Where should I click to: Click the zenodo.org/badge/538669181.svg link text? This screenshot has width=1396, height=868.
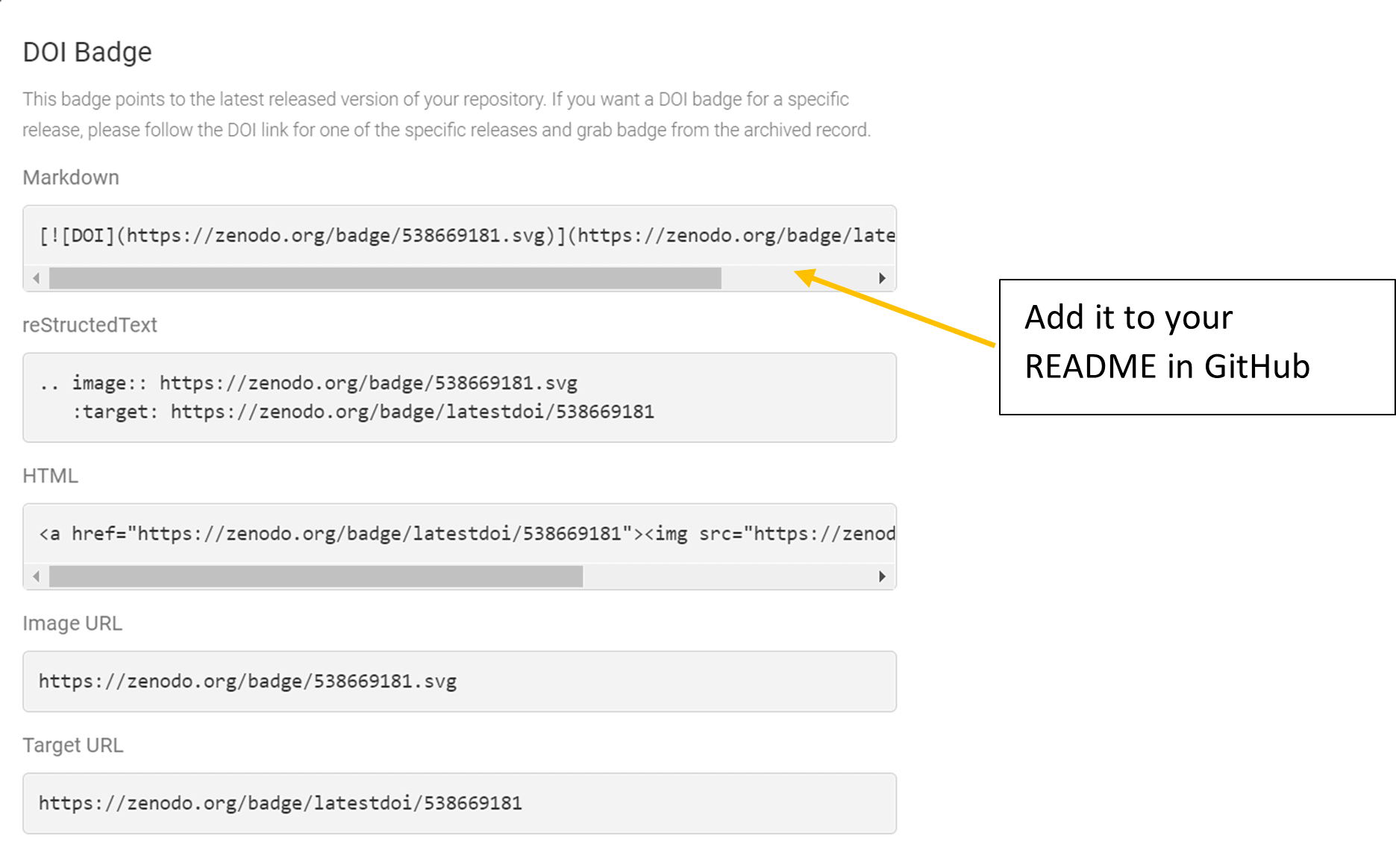(248, 682)
